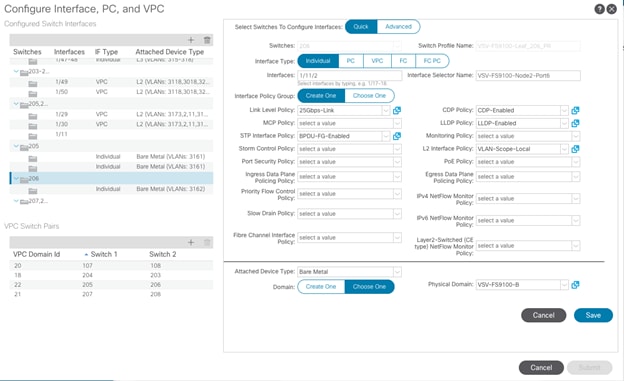
Task: Select VPC Domain Id 20 row
Action: coord(111,266)
